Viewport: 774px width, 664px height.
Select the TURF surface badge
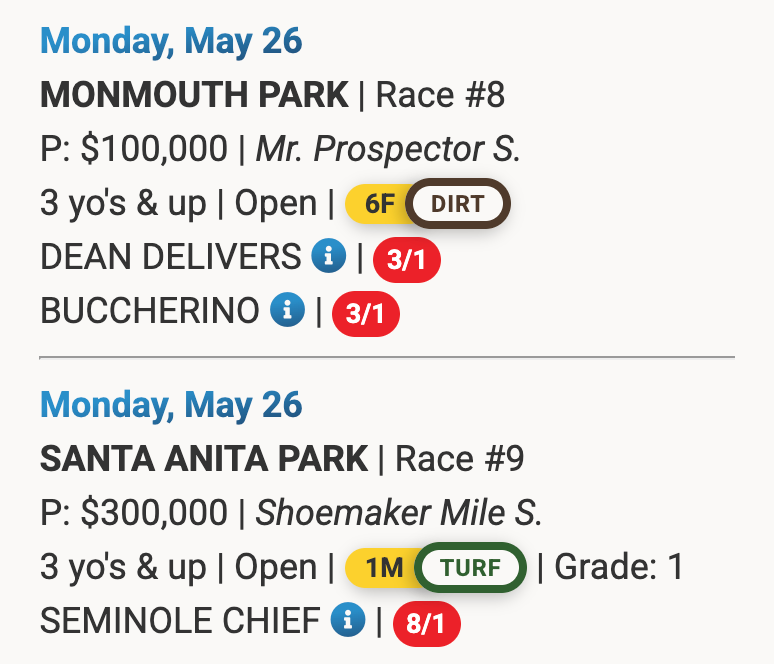[470, 567]
